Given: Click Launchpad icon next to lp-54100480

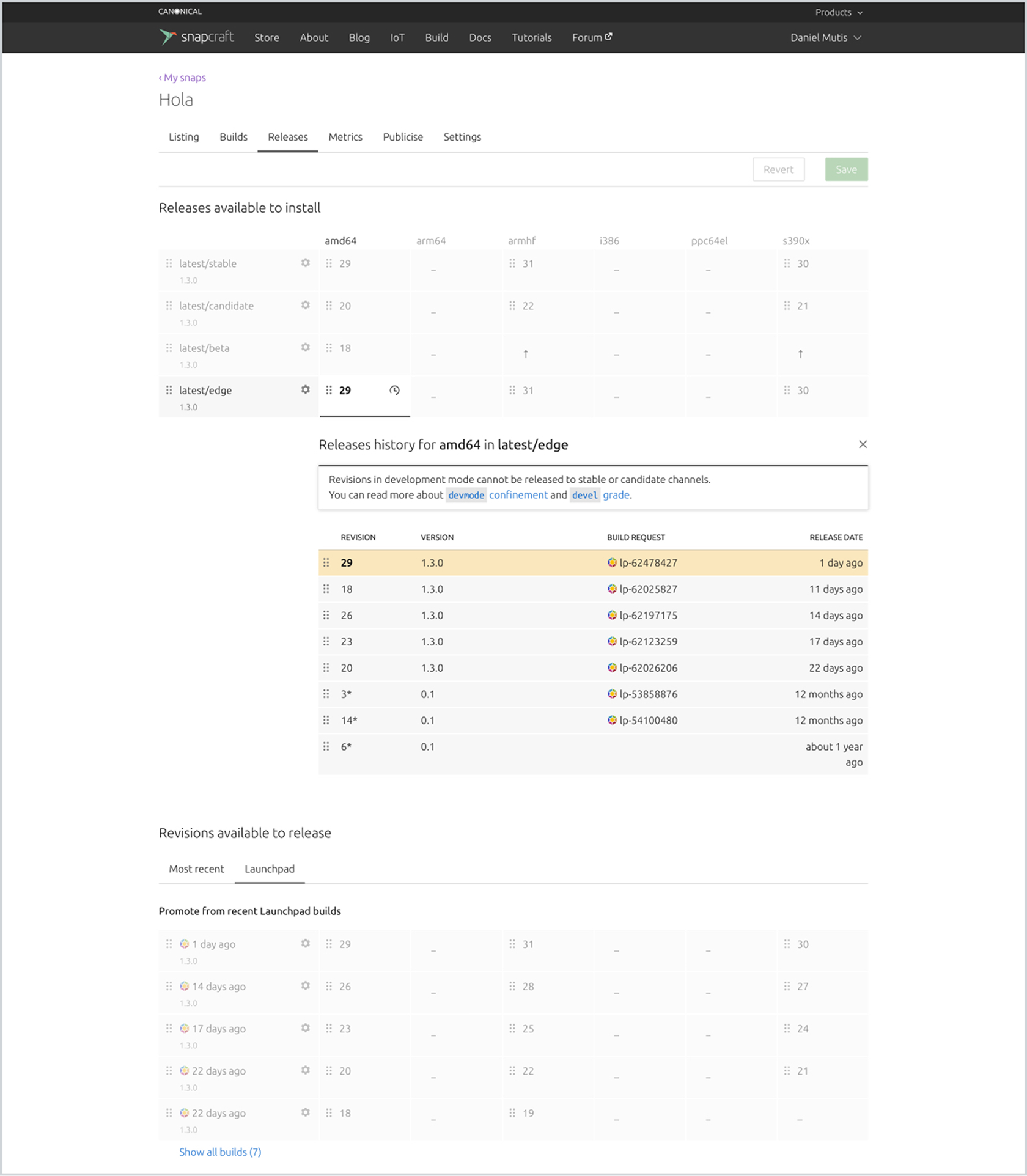Looking at the screenshot, I should (x=612, y=720).
